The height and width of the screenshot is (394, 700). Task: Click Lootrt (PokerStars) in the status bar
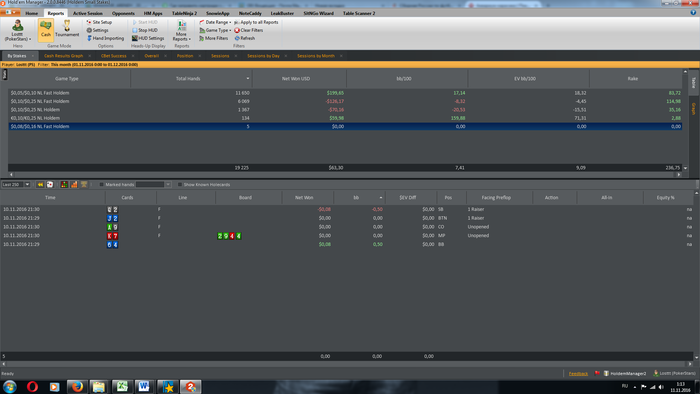pyautogui.click(x=674, y=373)
